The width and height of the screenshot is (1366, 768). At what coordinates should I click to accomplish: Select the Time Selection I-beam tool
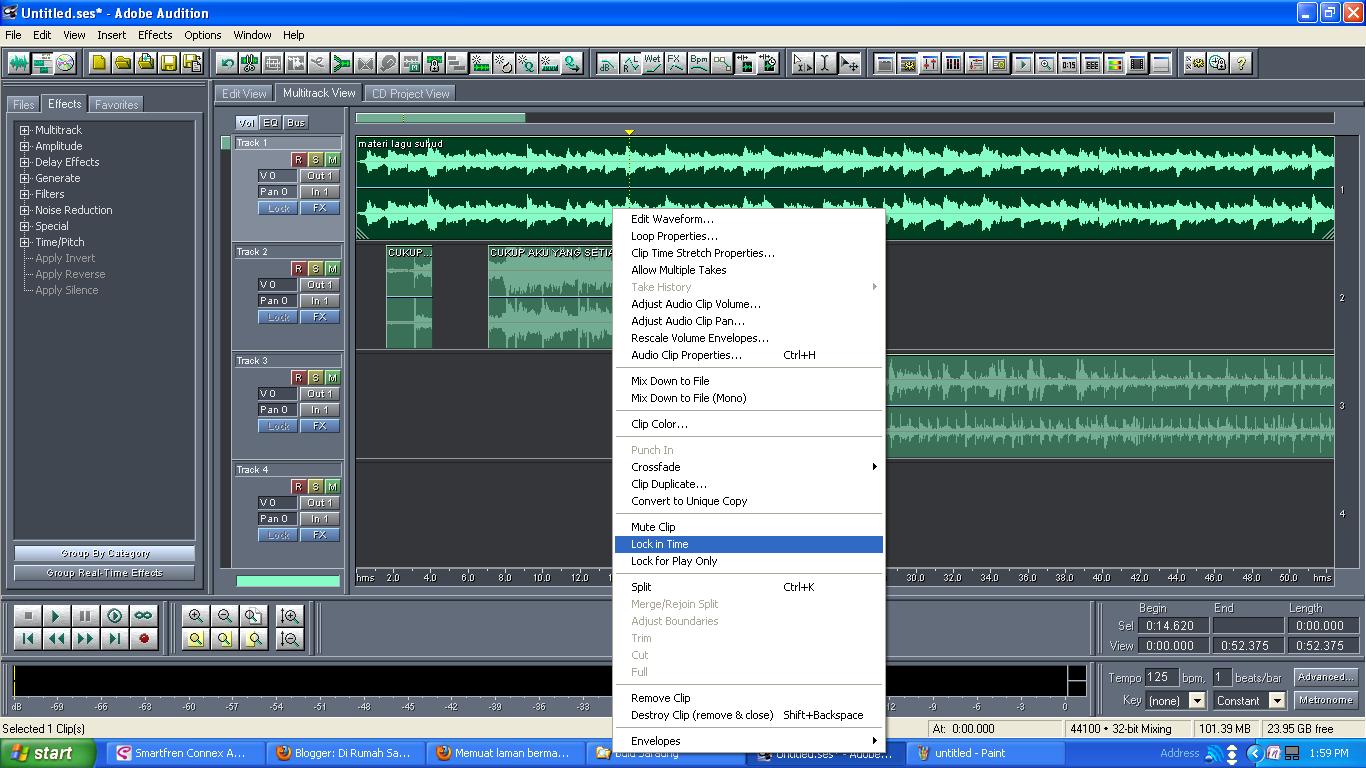[825, 63]
